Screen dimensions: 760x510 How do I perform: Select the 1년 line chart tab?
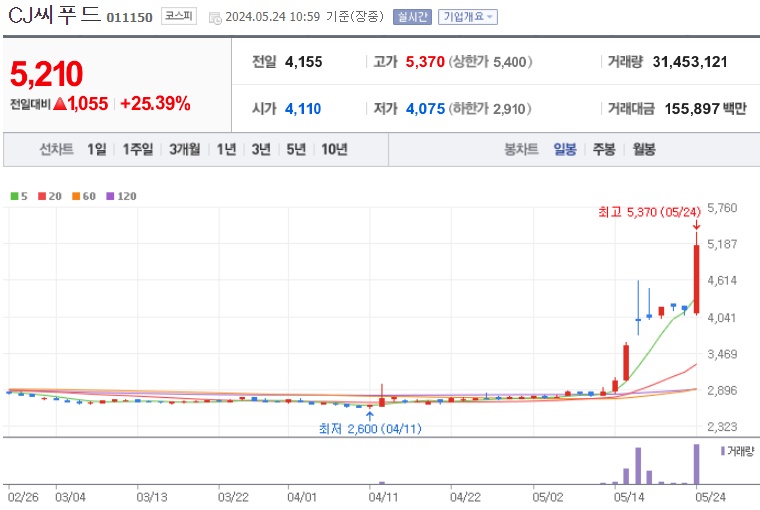click(x=226, y=149)
